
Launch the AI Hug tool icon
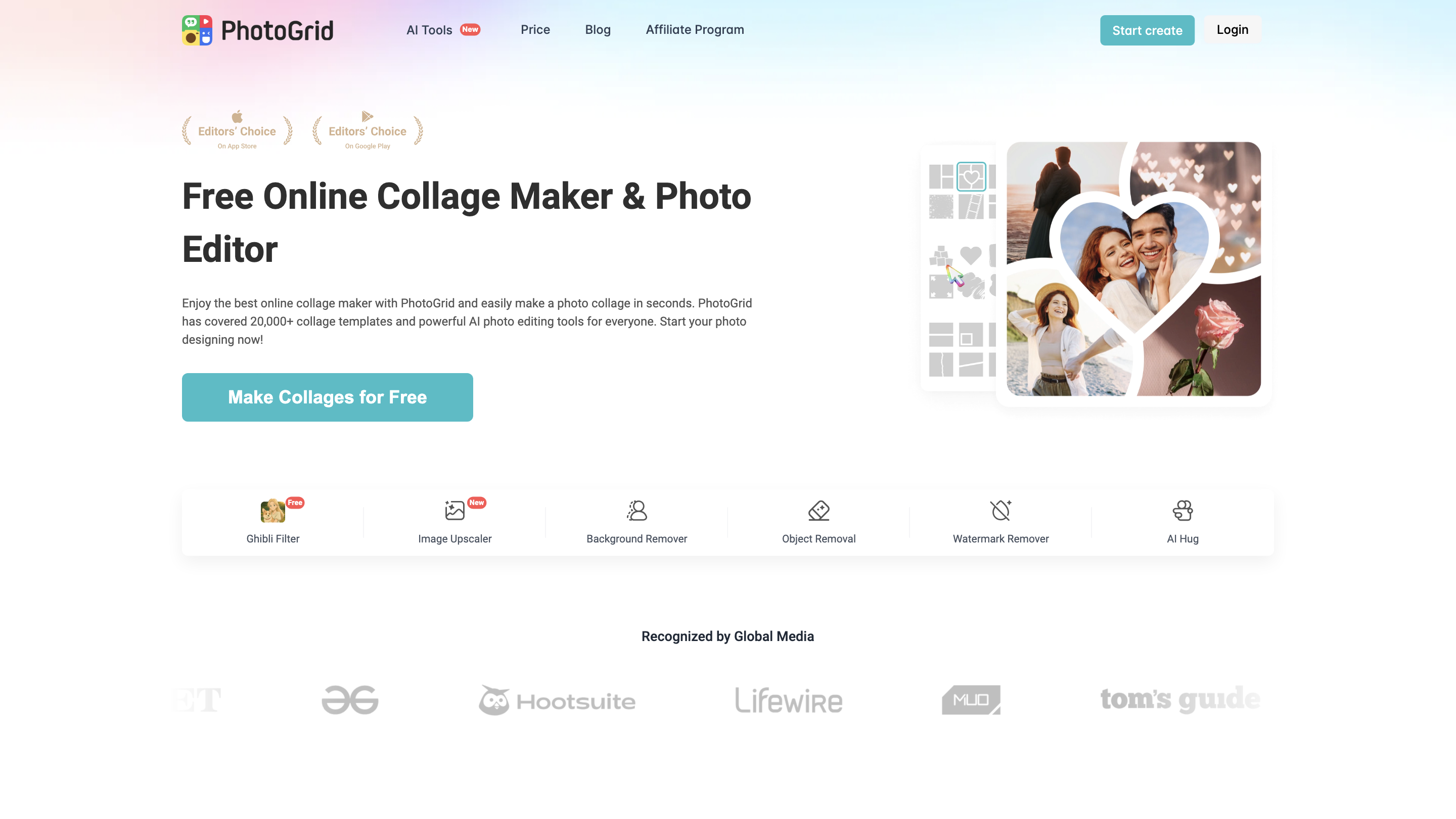[x=1182, y=511]
